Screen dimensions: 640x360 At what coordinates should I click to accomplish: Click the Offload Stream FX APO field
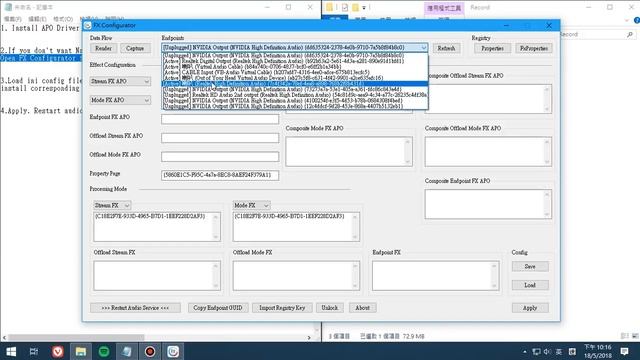tap(220, 138)
